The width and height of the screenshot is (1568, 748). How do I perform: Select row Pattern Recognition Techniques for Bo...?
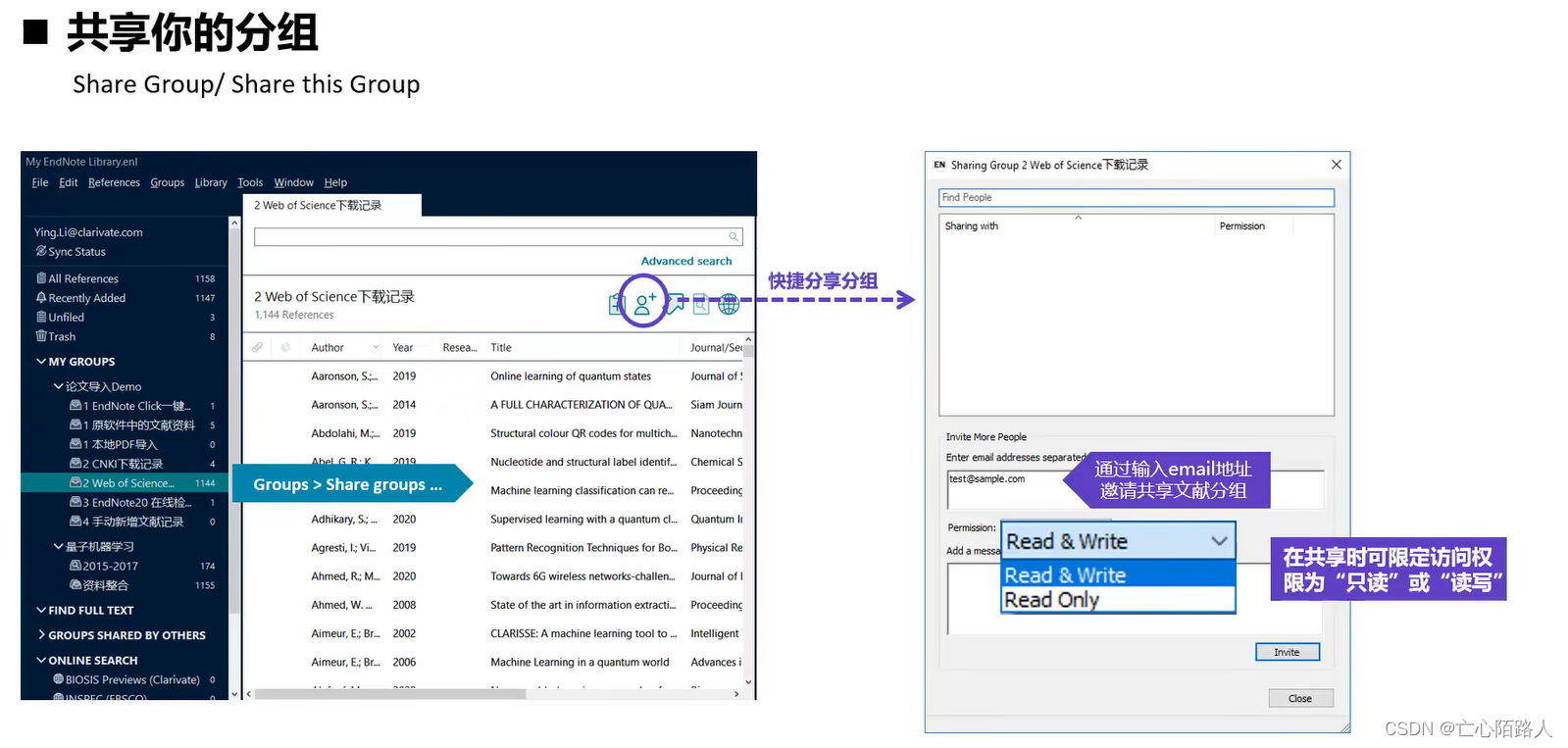493,548
